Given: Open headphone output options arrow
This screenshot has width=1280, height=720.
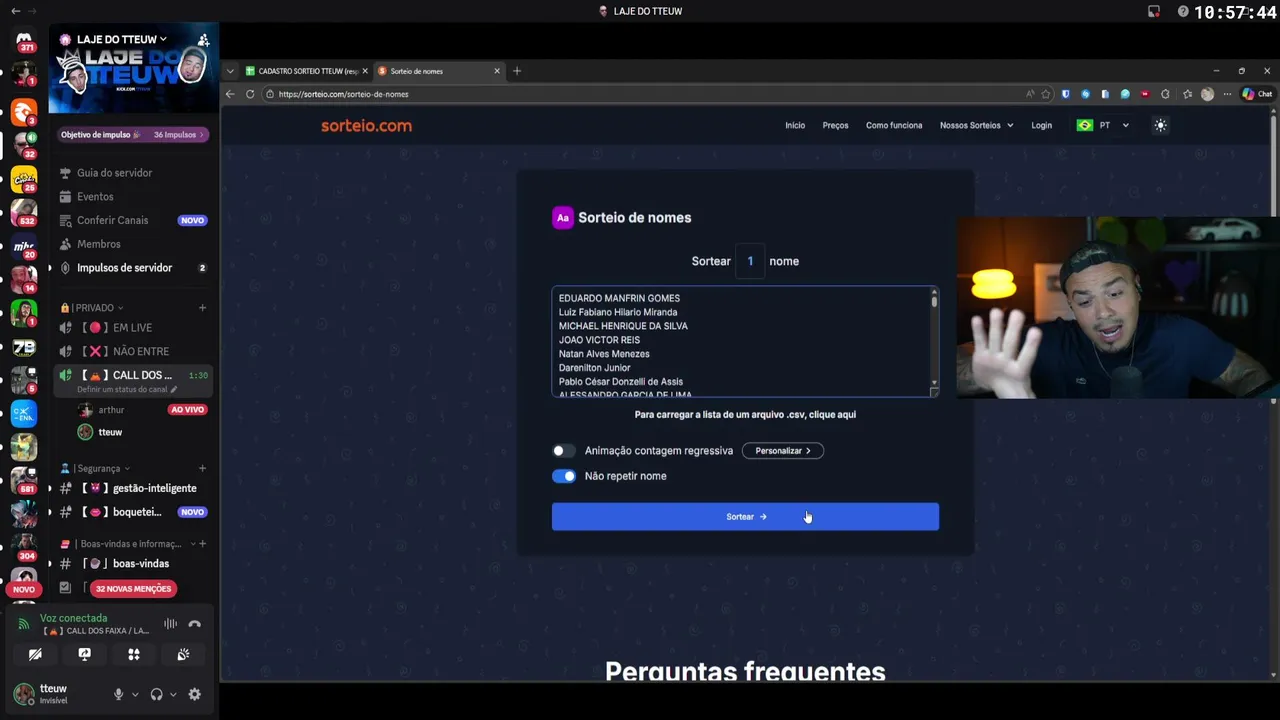Looking at the screenshot, I should (173, 694).
